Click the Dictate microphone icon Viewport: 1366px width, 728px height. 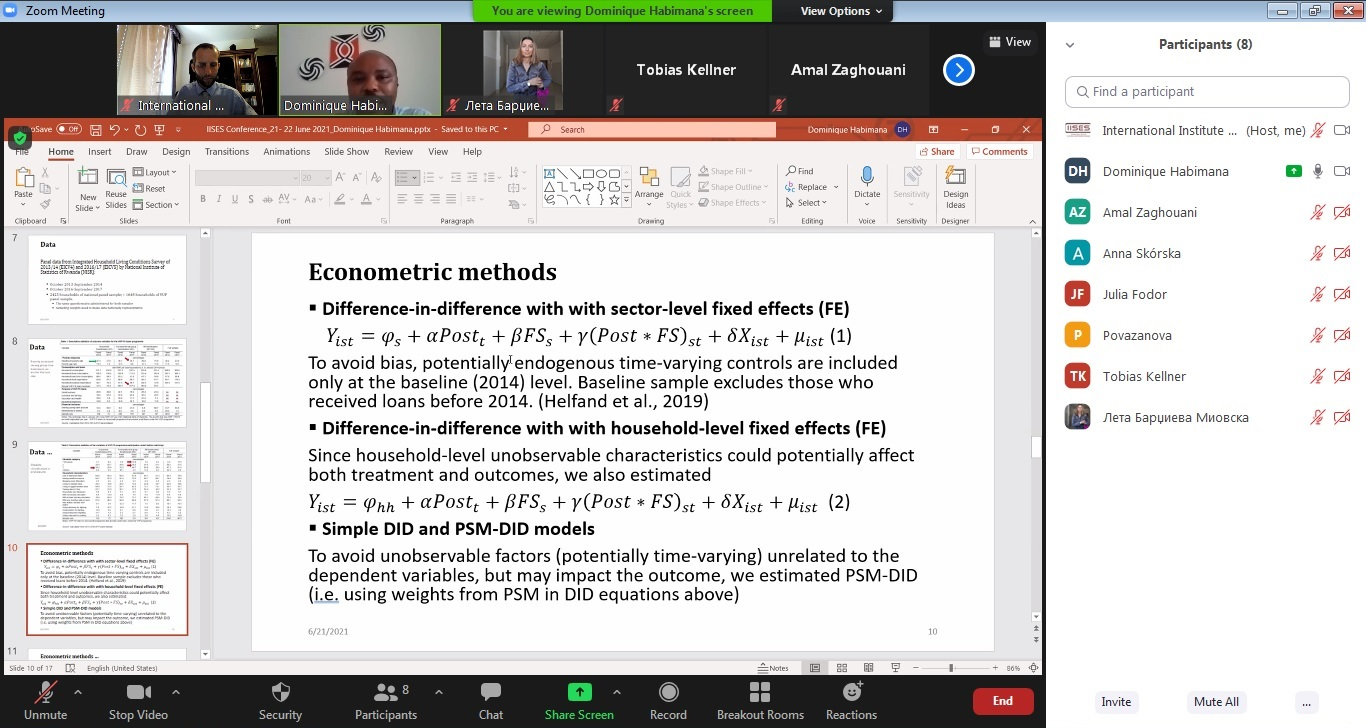[867, 178]
